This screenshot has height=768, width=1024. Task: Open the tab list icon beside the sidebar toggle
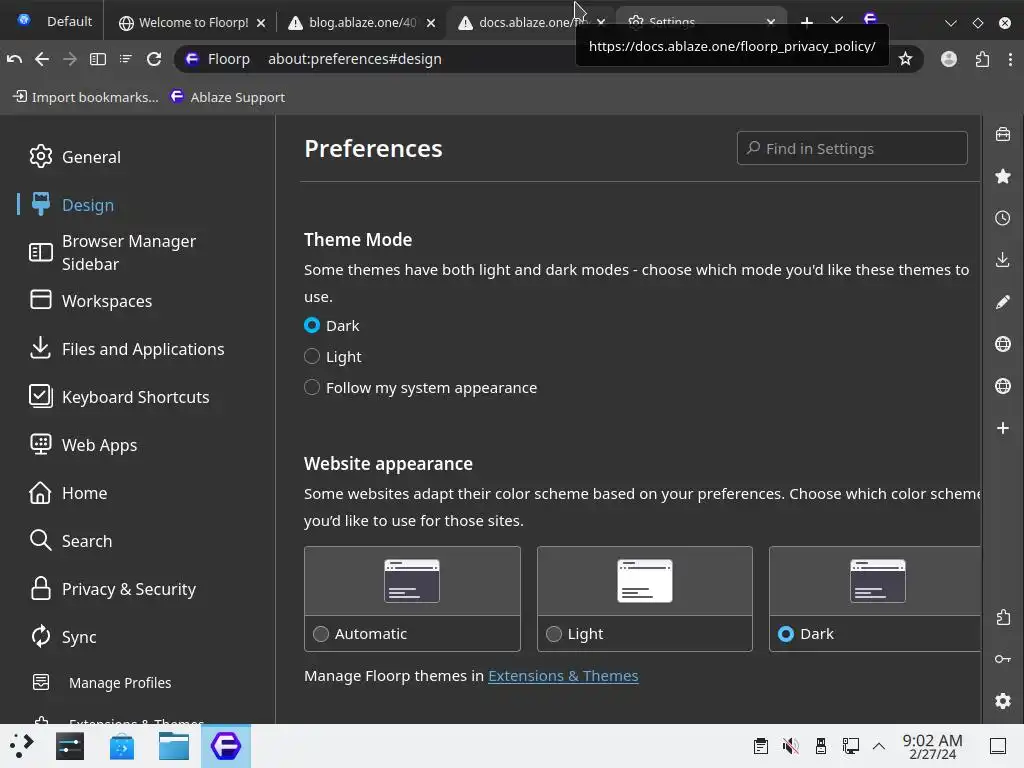(x=126, y=59)
